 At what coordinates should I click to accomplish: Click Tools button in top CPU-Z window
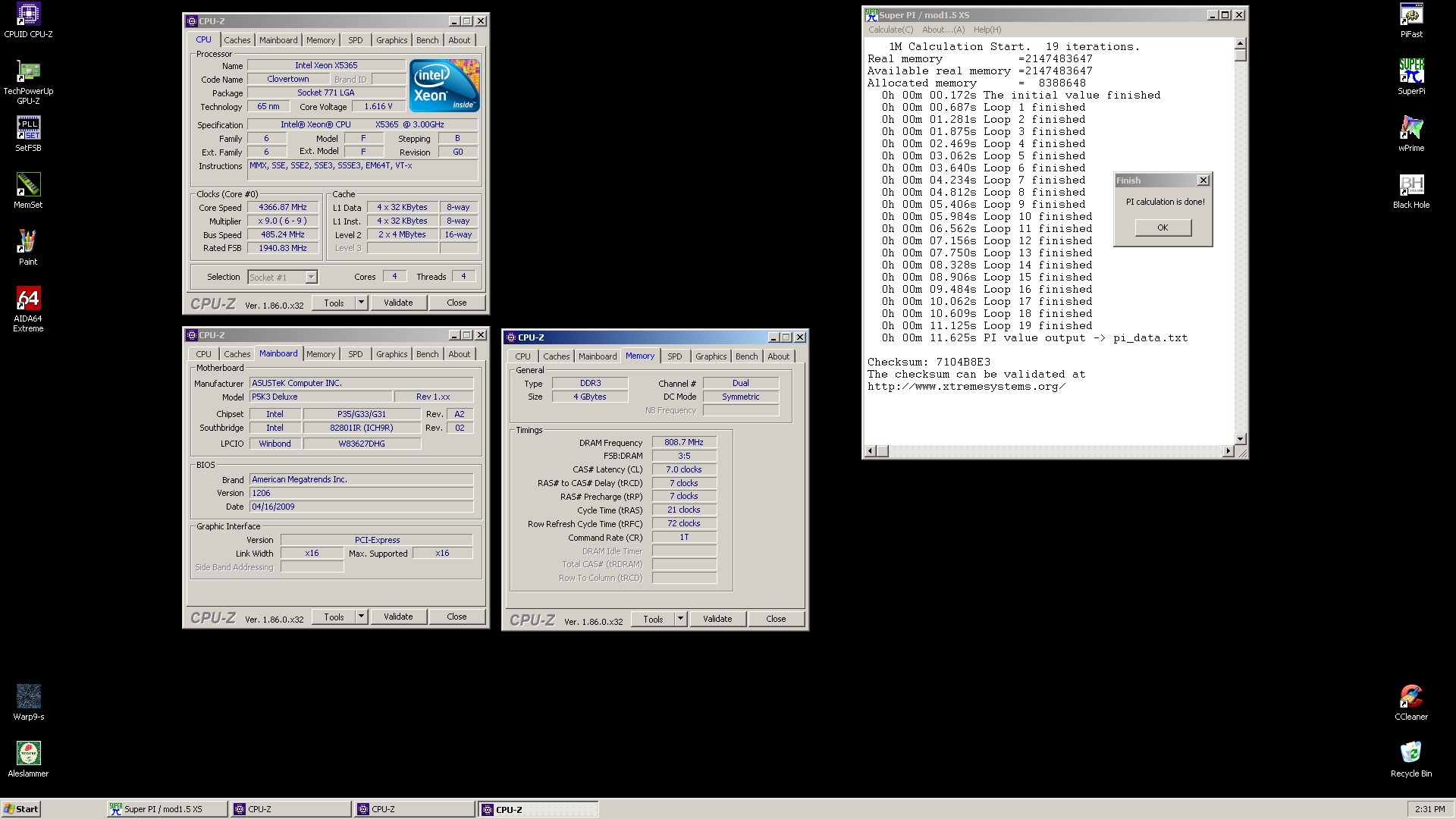[334, 303]
